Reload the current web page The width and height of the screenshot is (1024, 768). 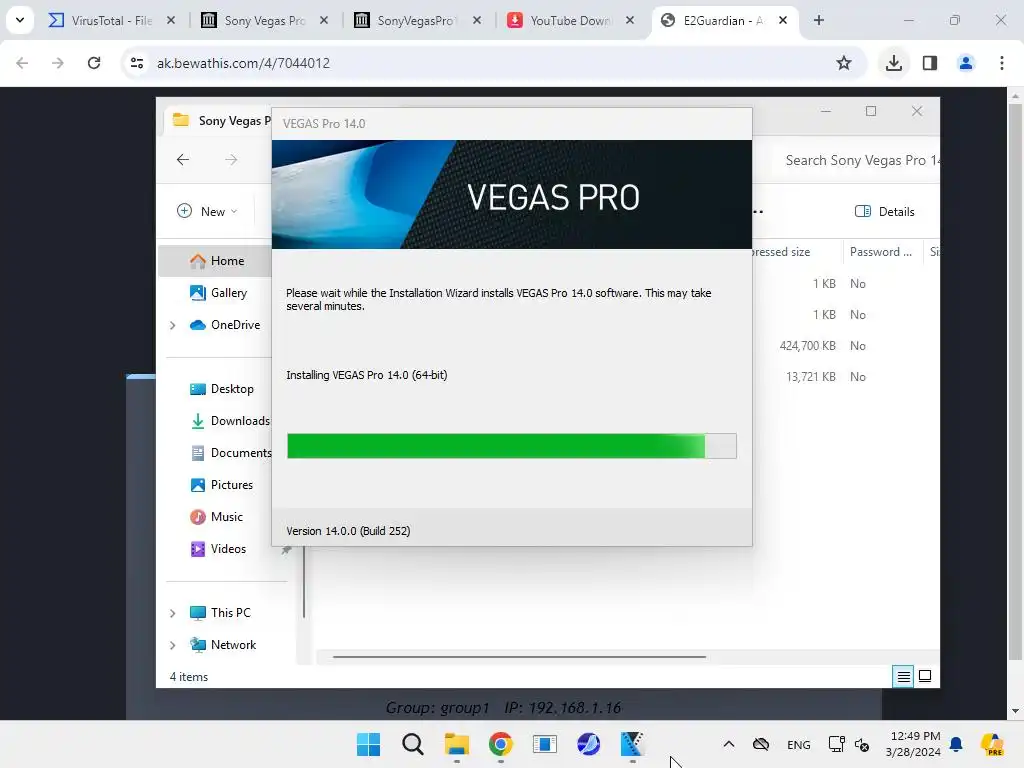(94, 63)
